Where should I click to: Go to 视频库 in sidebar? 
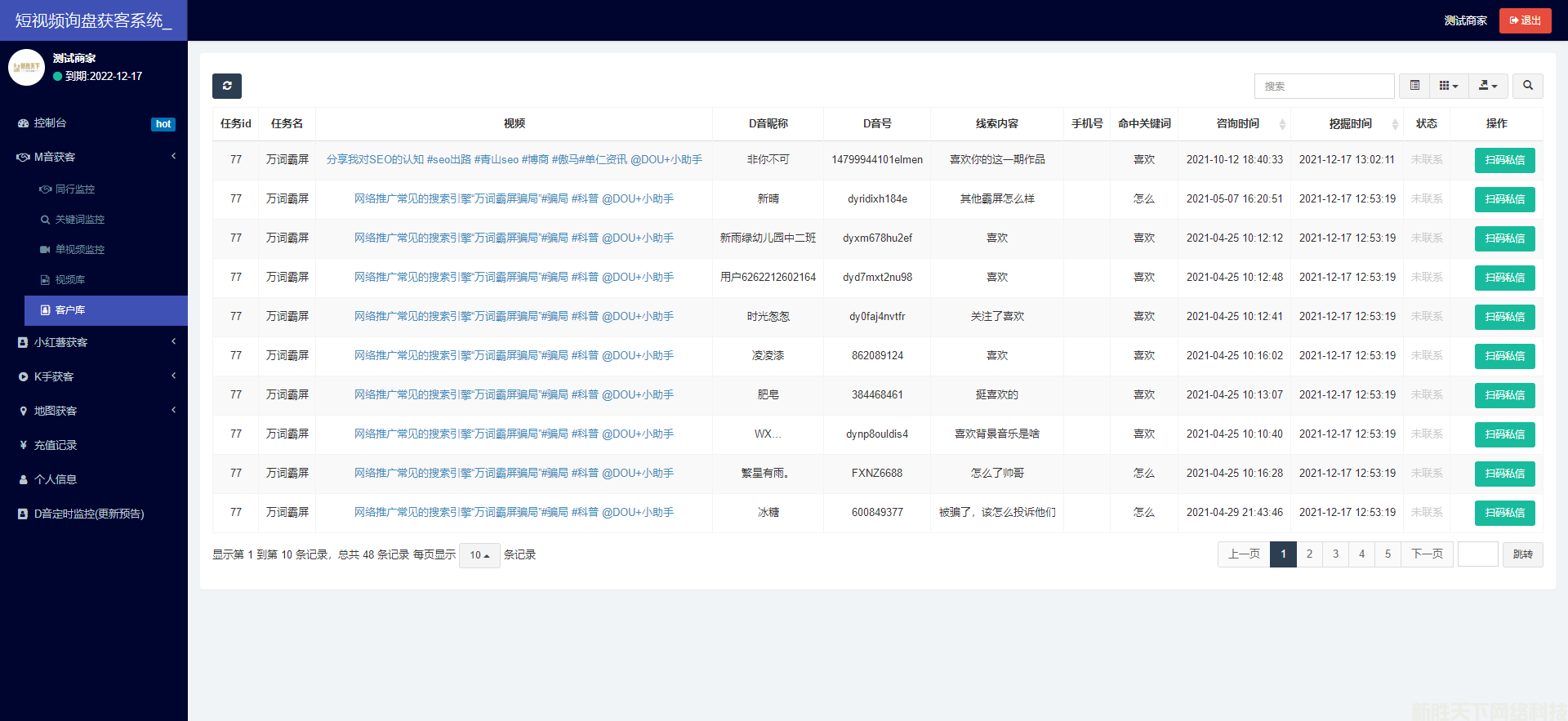click(70, 280)
